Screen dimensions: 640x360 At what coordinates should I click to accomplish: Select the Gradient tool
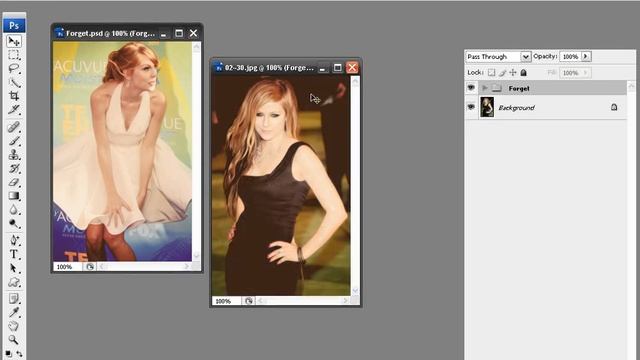(14, 196)
